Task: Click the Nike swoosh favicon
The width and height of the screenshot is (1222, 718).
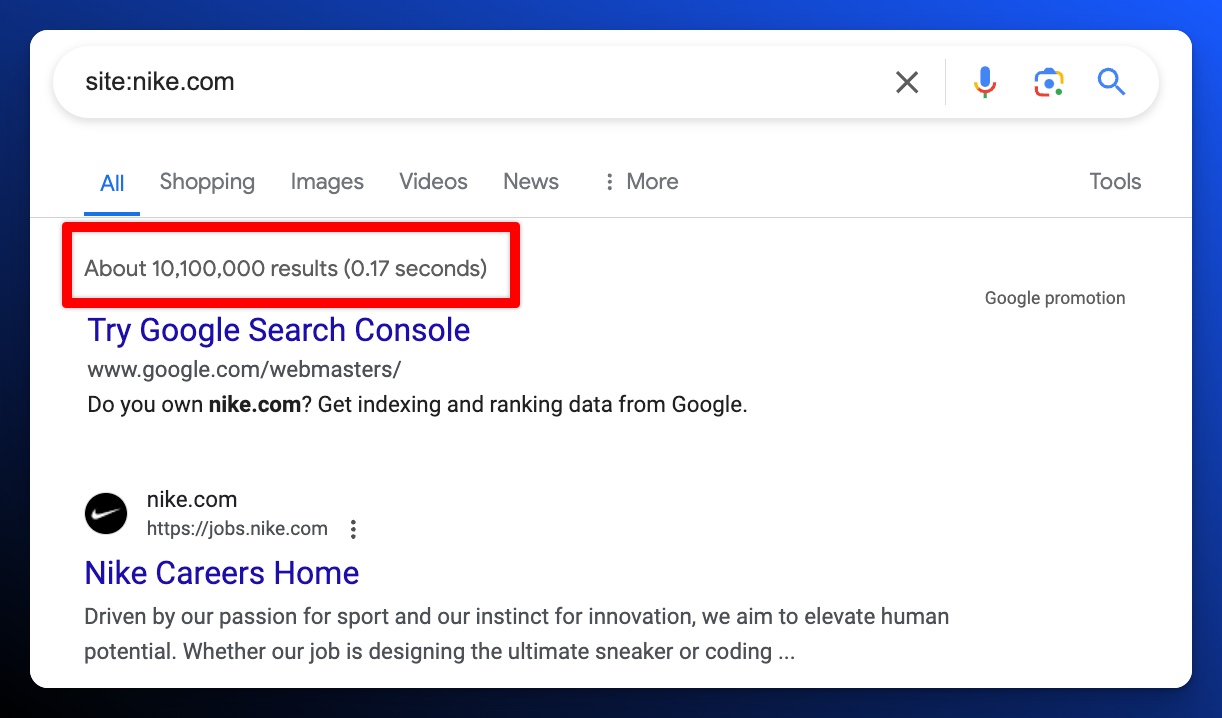Action: 106,513
